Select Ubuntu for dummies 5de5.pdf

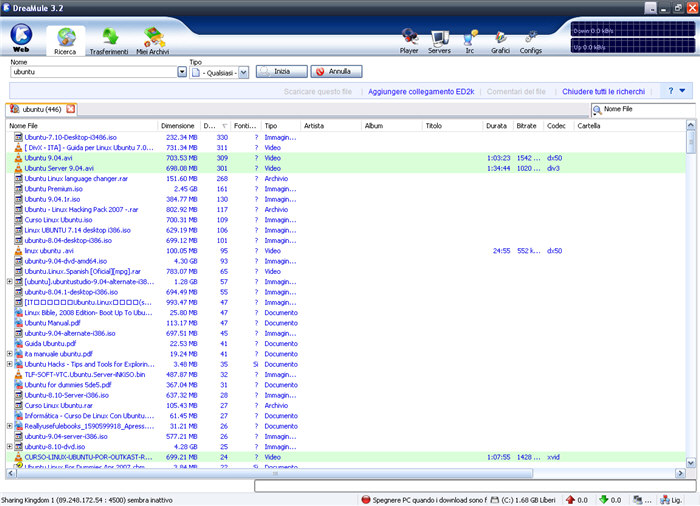coord(67,385)
